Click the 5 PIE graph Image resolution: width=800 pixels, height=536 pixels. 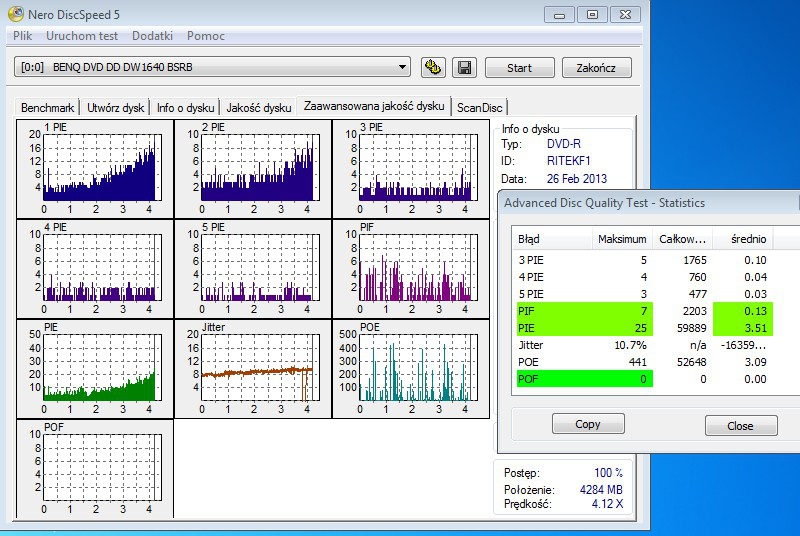(253, 269)
